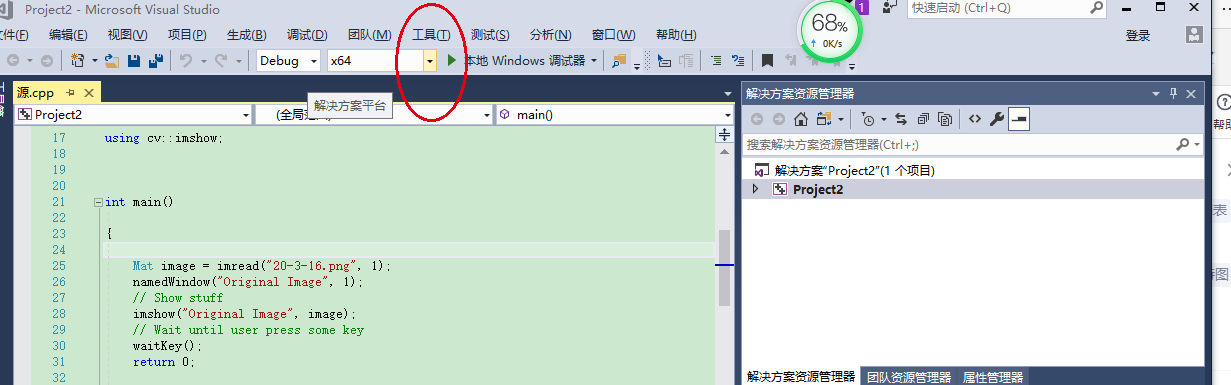1231x385 pixels.
Task: Open the Debug configuration dropdown
Action: [314, 60]
